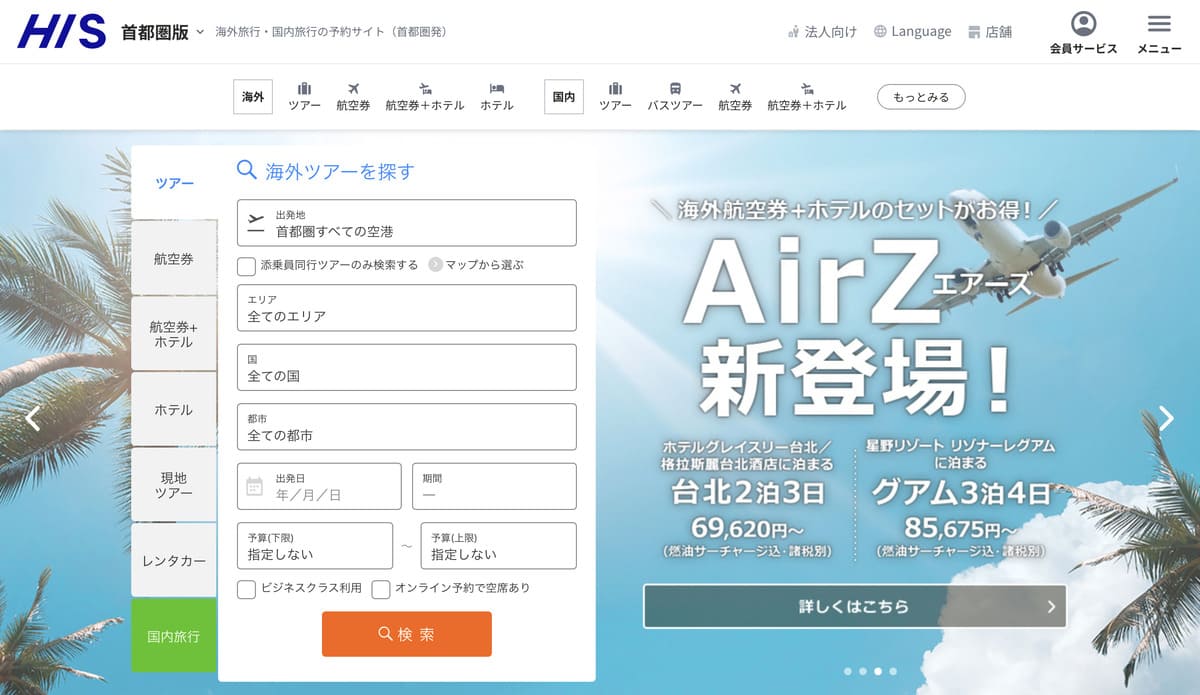Select the fourth banner pagination dot
Image resolution: width=1200 pixels, height=695 pixels.
point(893,671)
